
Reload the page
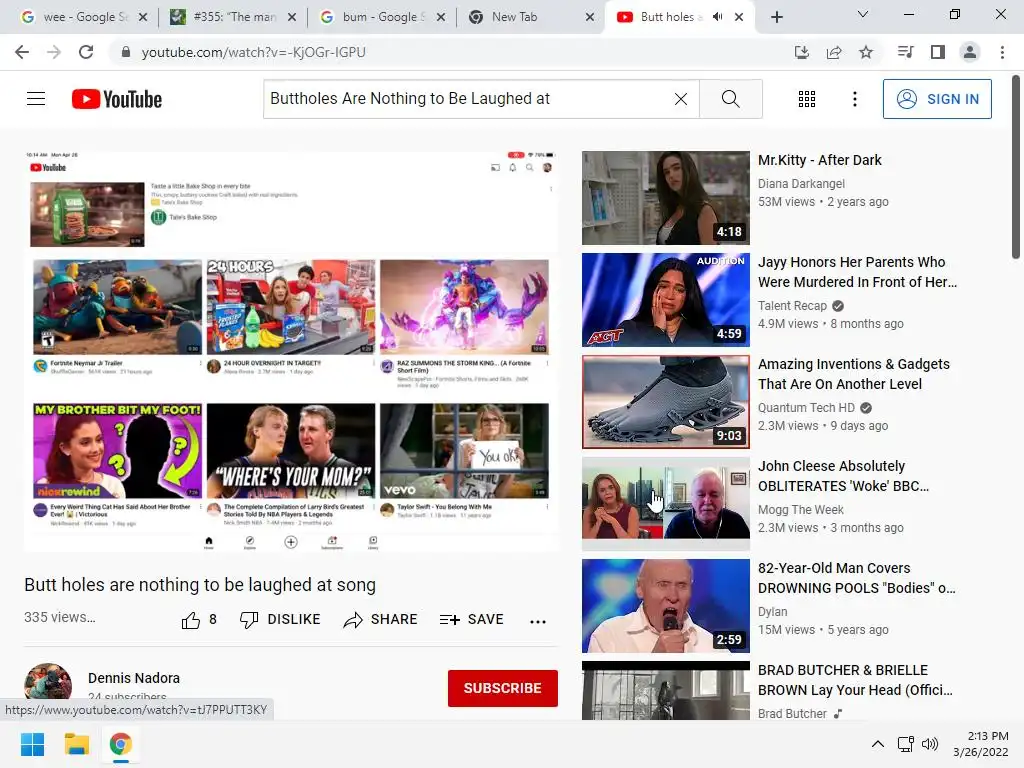(x=86, y=52)
